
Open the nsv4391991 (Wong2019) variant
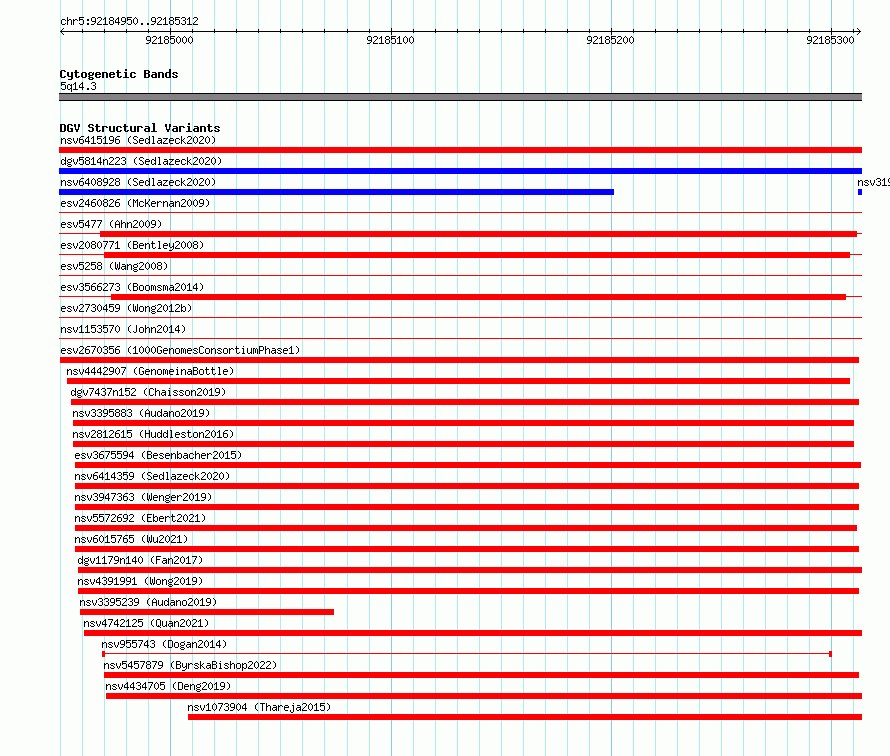point(140,581)
